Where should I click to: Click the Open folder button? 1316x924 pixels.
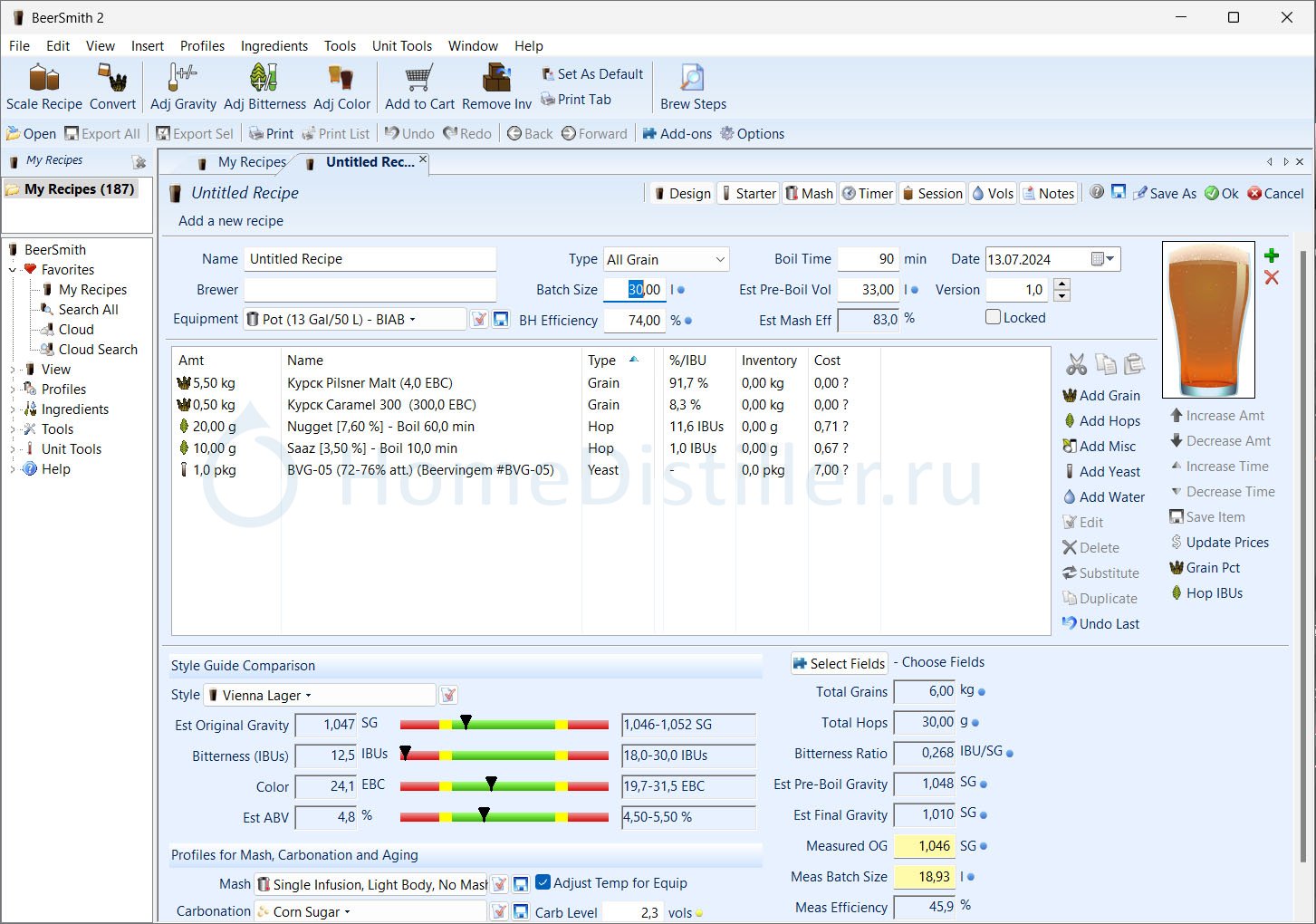coord(31,134)
